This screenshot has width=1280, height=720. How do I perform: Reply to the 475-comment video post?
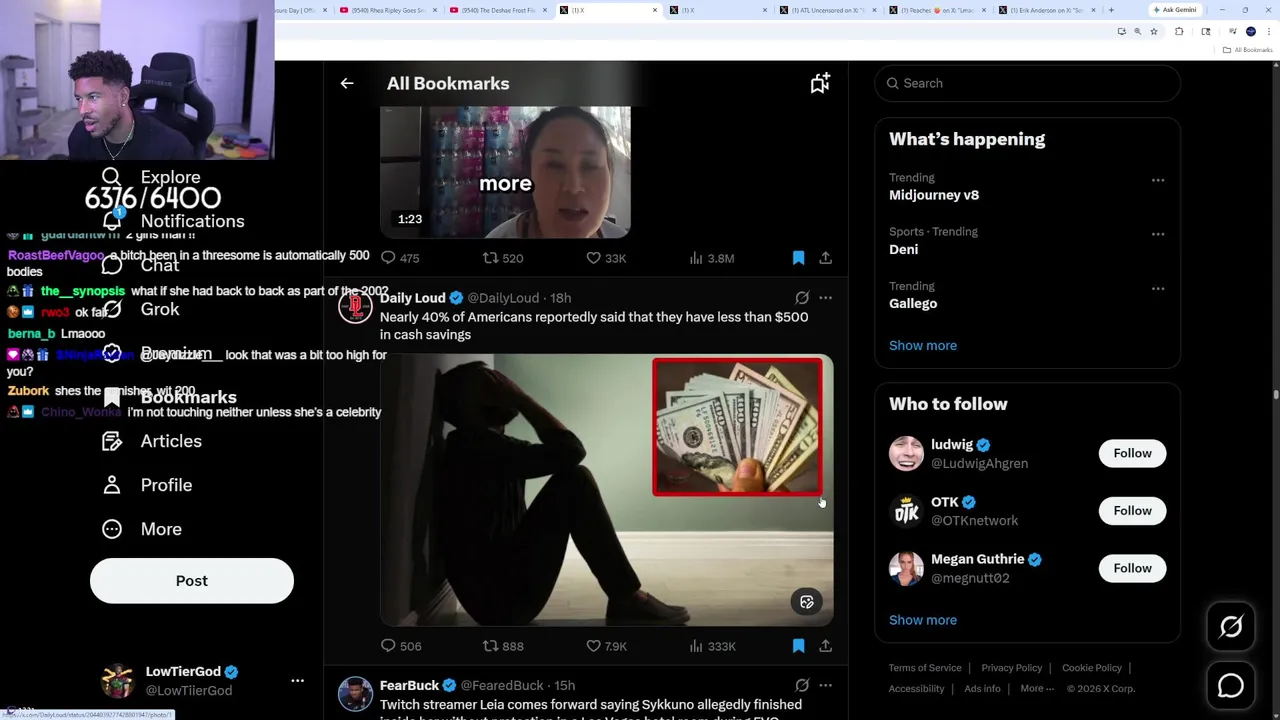coord(400,258)
